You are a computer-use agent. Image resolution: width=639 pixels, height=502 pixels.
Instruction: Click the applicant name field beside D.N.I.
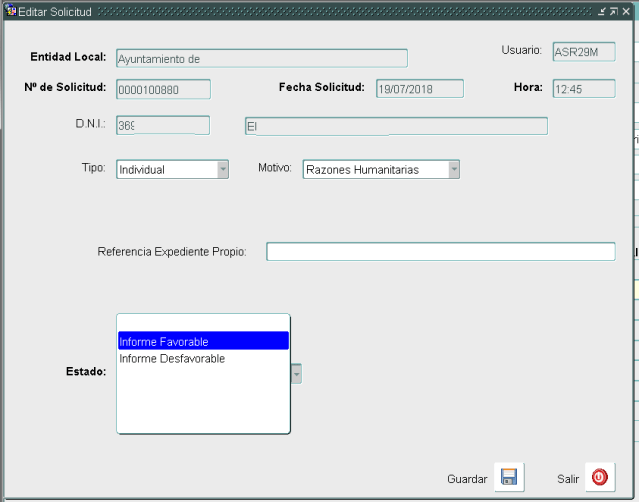[x=395, y=126]
